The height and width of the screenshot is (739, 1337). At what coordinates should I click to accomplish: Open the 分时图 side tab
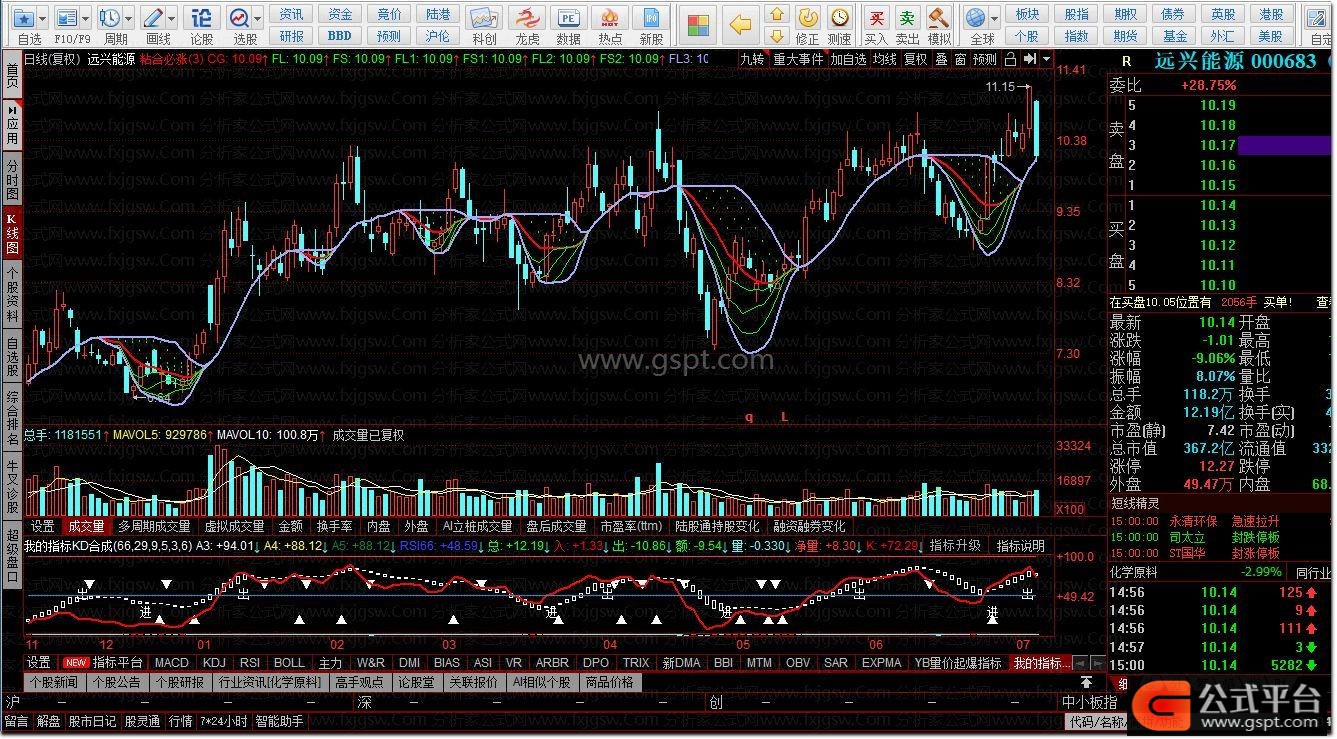click(12, 177)
